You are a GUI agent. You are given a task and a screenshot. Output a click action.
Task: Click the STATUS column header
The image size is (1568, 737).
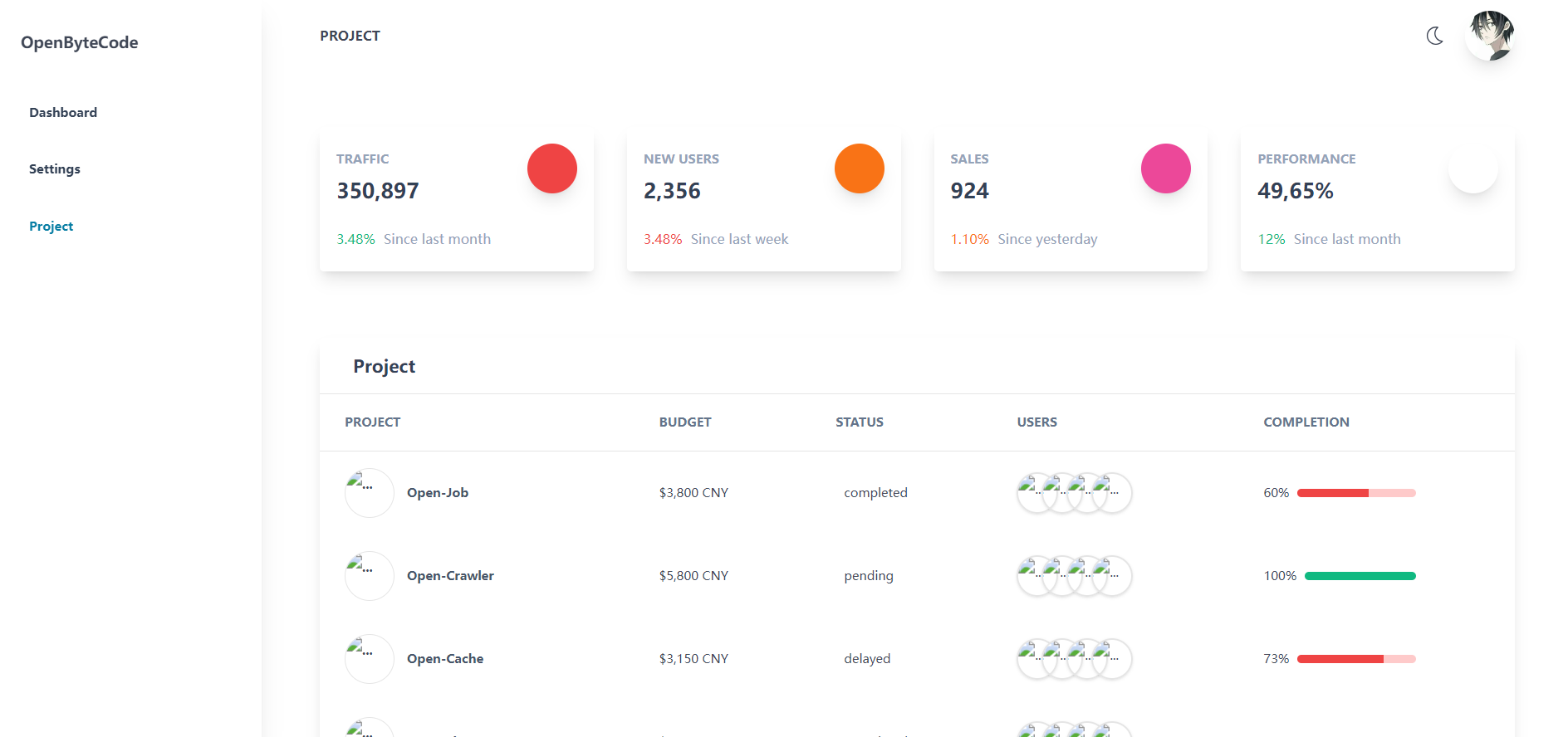(x=860, y=422)
